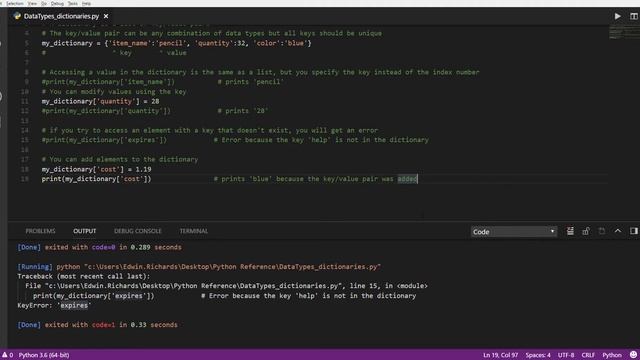Switch to the OUTPUT tab
Image resolution: width=640 pixels, height=360 pixels.
(84, 231)
